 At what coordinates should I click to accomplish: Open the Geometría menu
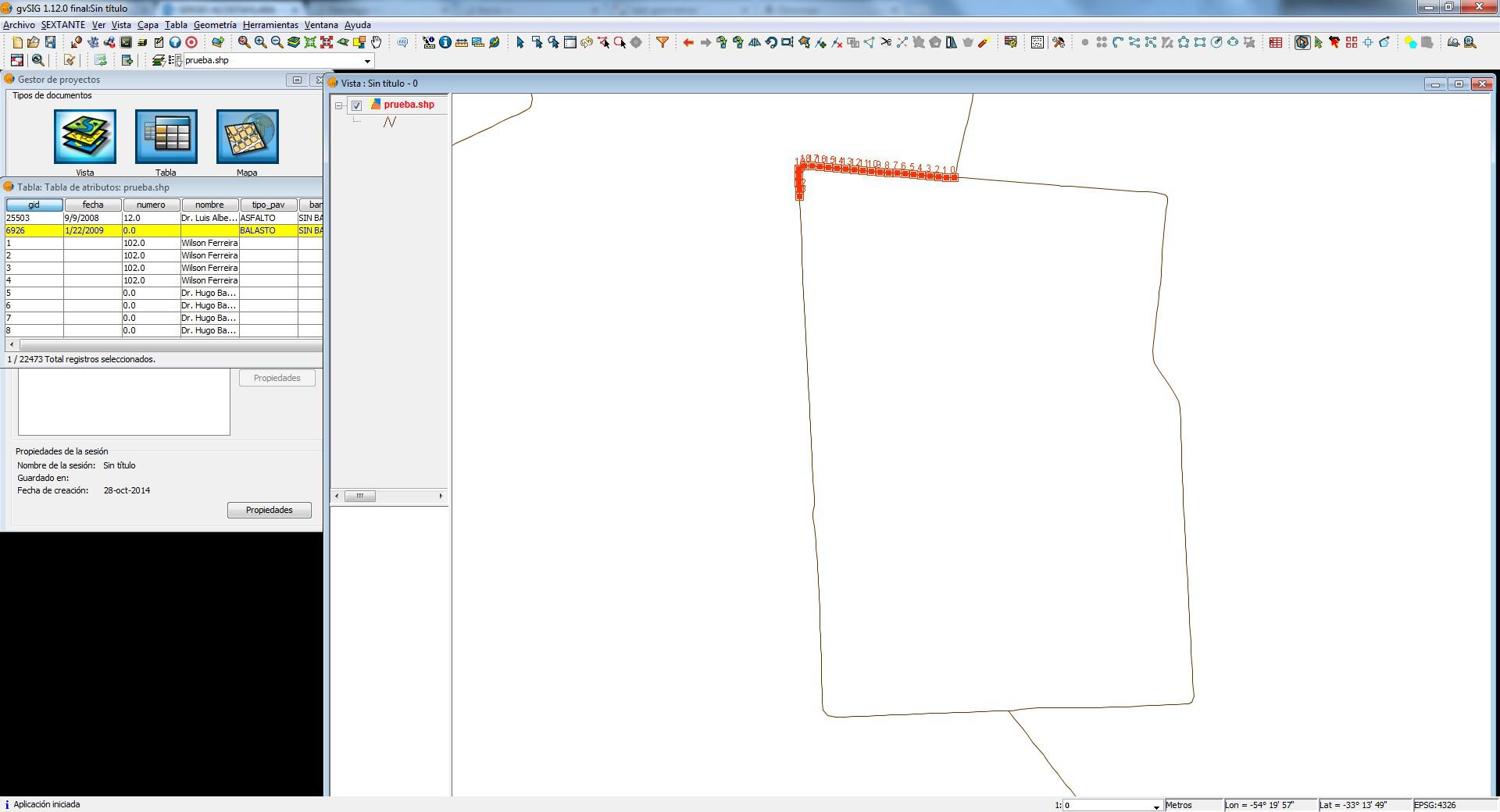215,25
